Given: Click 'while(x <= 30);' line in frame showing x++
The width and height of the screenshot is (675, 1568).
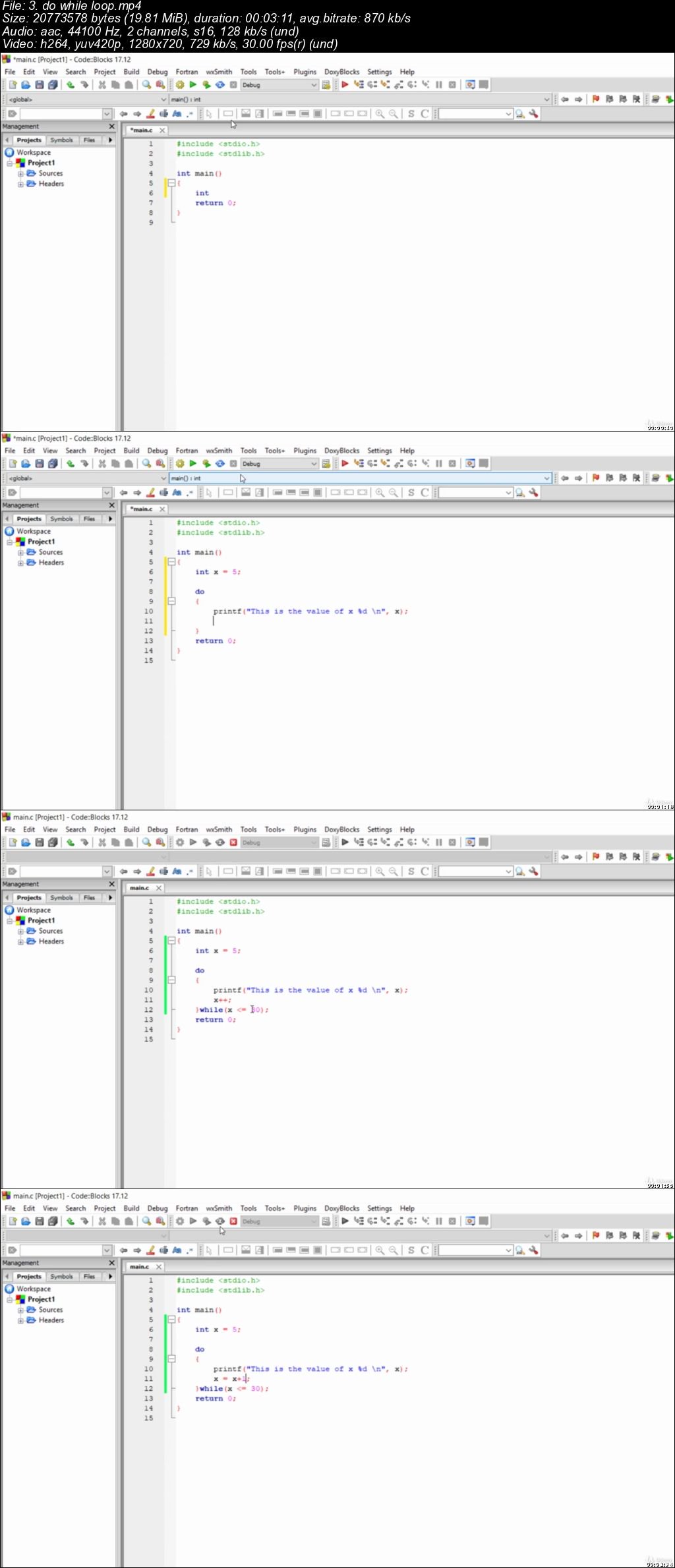Looking at the screenshot, I should tap(232, 1010).
